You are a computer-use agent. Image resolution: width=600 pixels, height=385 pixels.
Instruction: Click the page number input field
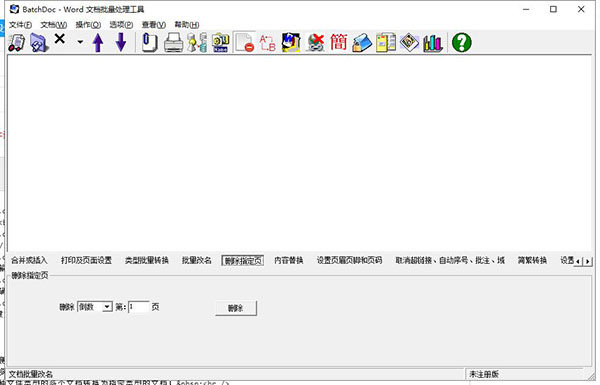coord(139,307)
